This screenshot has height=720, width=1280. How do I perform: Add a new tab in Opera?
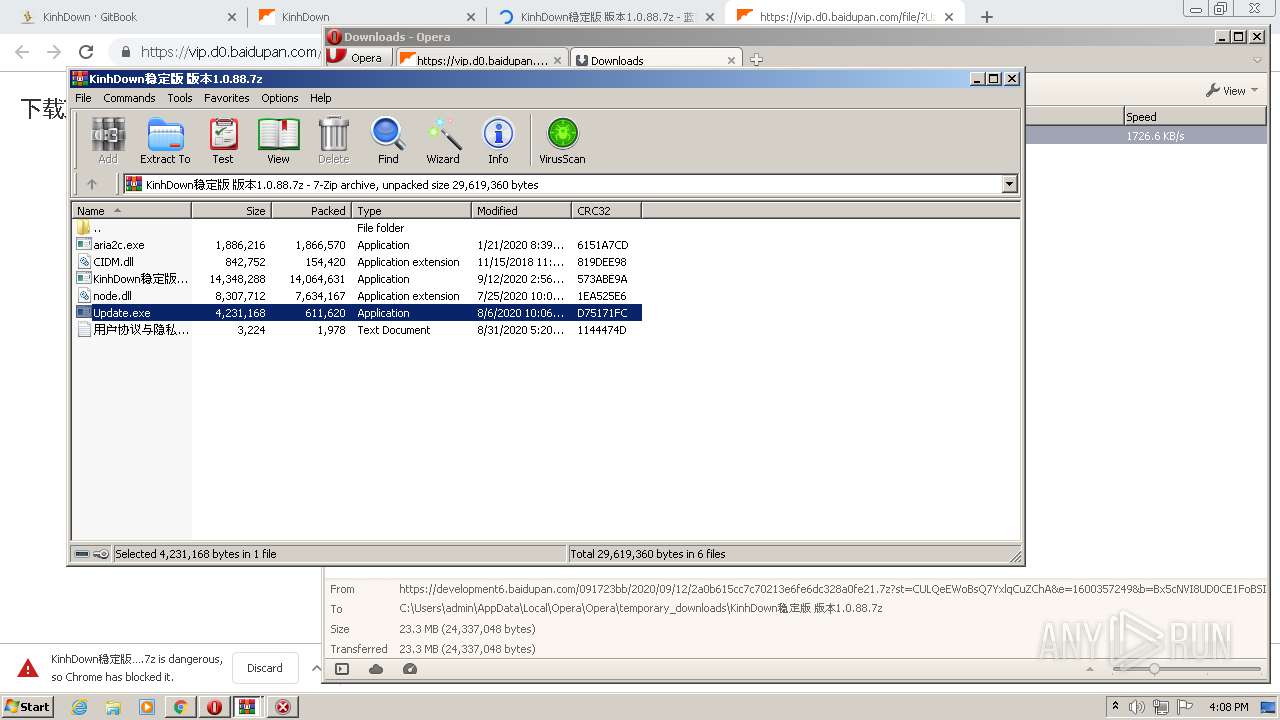tap(756, 60)
